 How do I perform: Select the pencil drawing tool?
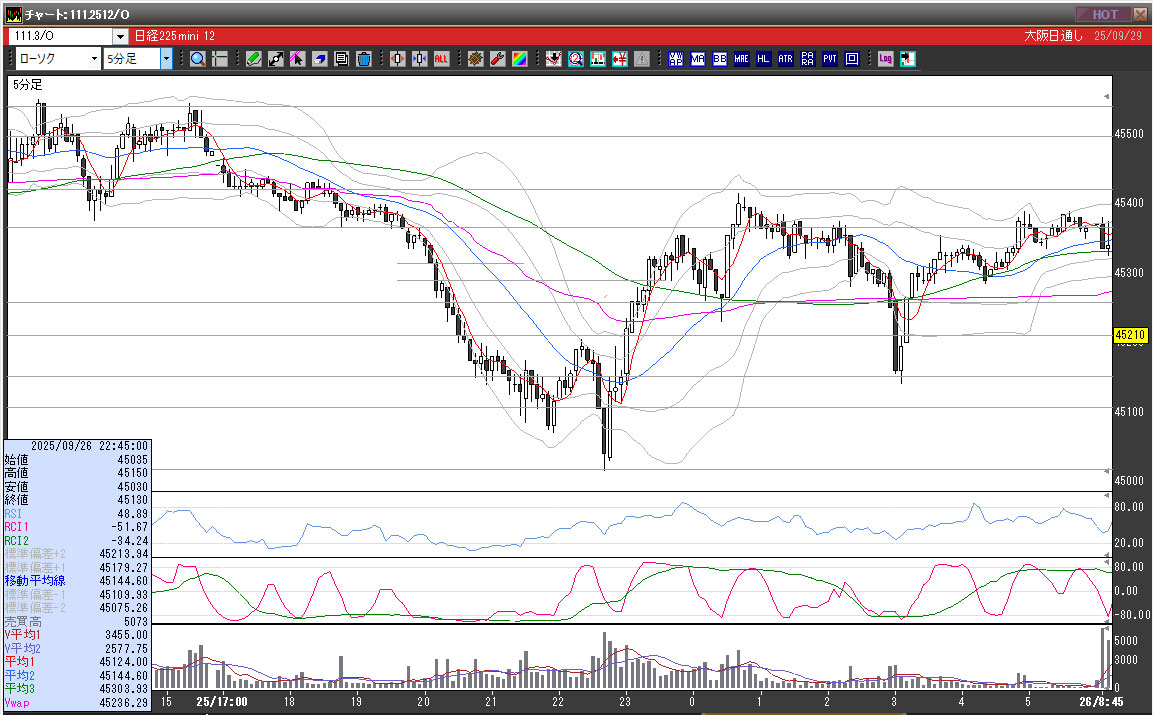pos(254,59)
